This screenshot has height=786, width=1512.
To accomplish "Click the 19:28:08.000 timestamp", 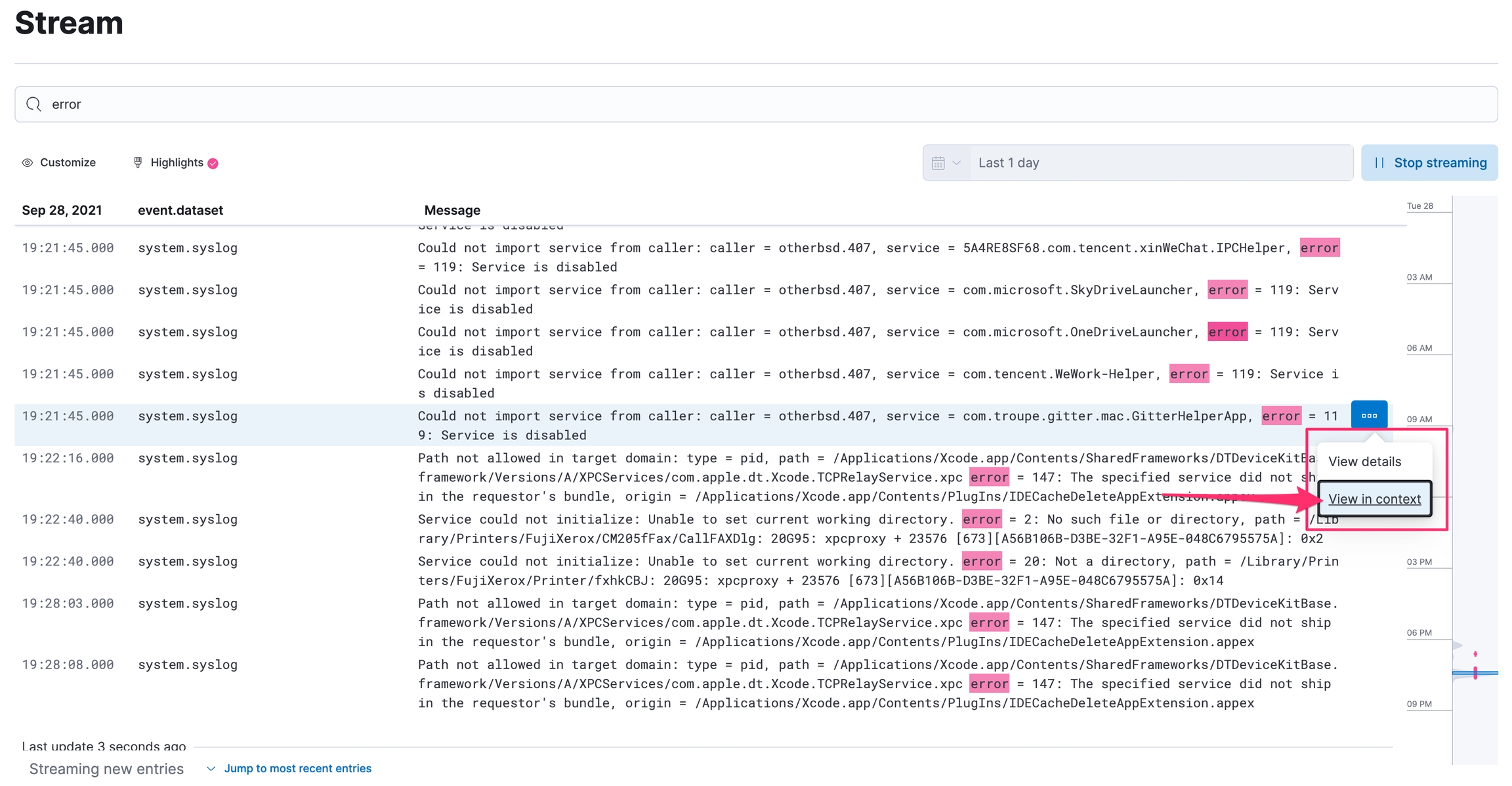I will pyautogui.click(x=68, y=665).
